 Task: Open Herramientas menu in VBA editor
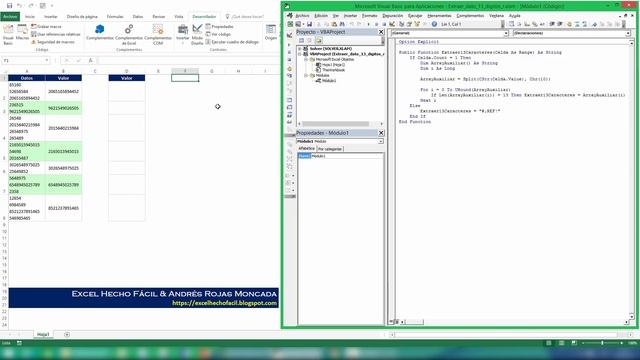tap(439, 16)
